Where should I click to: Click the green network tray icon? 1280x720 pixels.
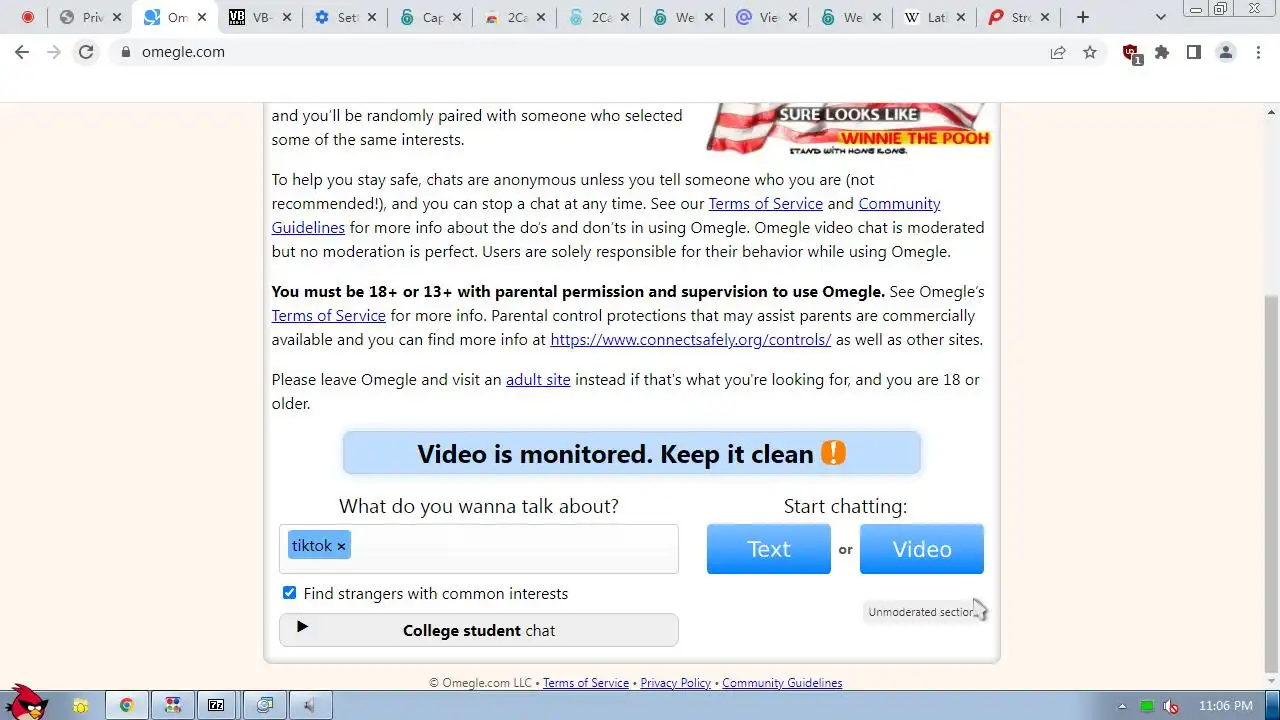click(x=1147, y=706)
